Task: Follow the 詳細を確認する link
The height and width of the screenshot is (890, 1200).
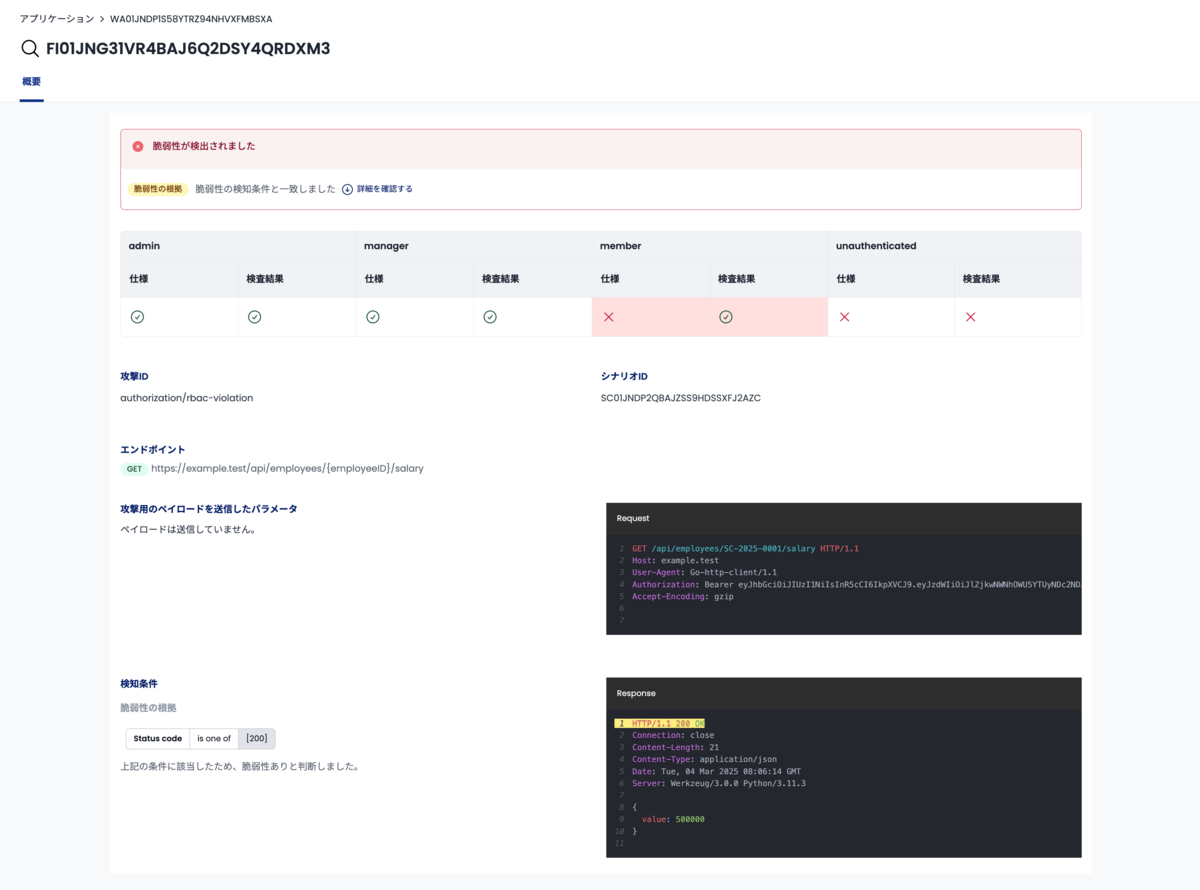Action: [387, 189]
